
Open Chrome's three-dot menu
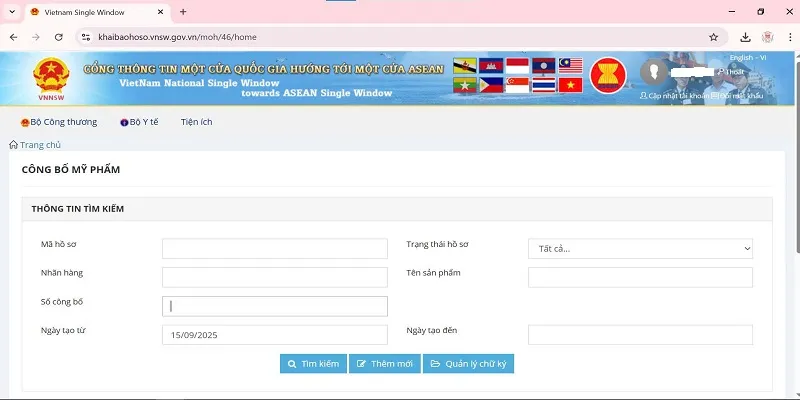[789, 37]
